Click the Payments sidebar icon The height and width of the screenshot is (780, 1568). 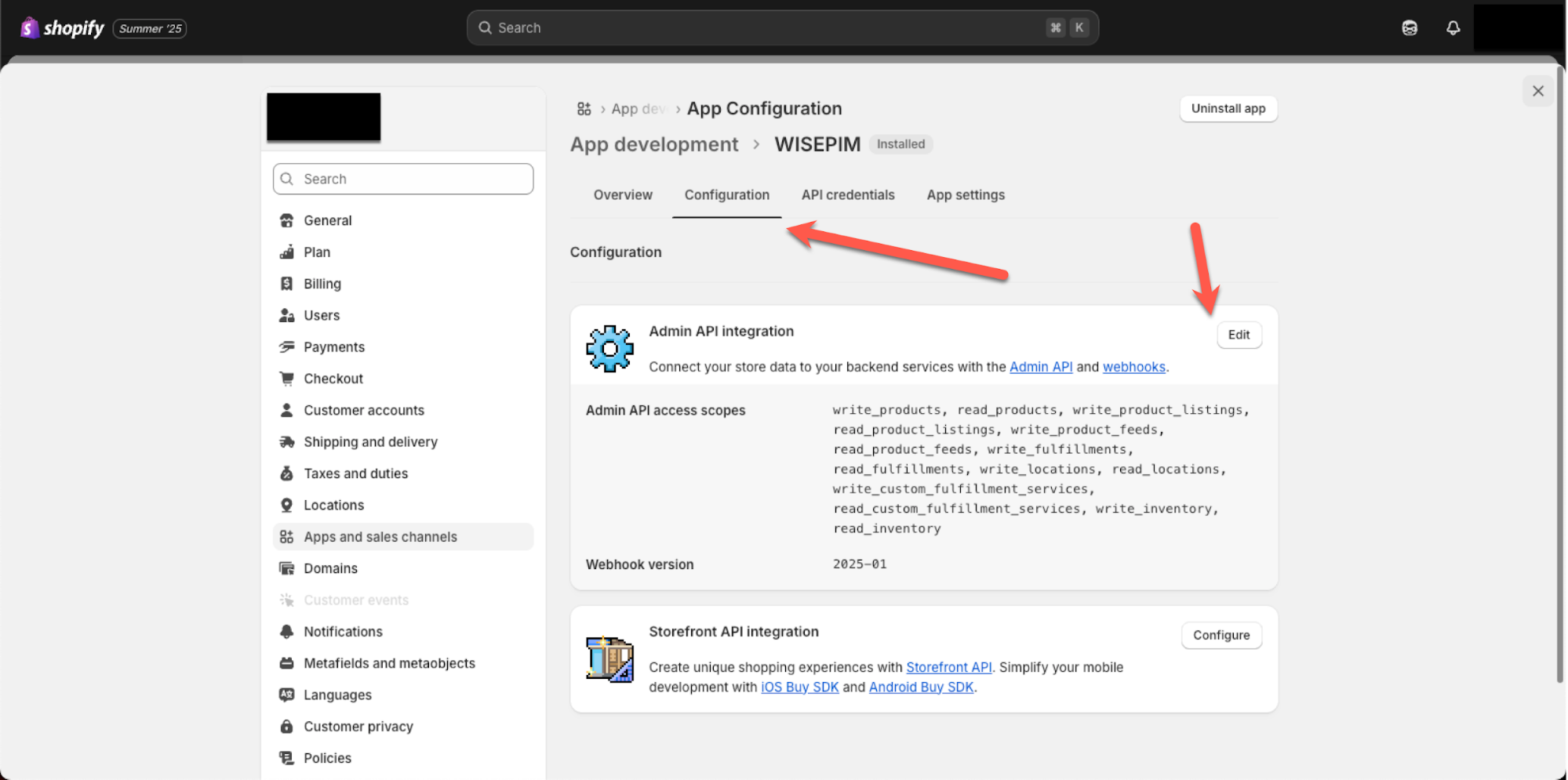pos(287,346)
